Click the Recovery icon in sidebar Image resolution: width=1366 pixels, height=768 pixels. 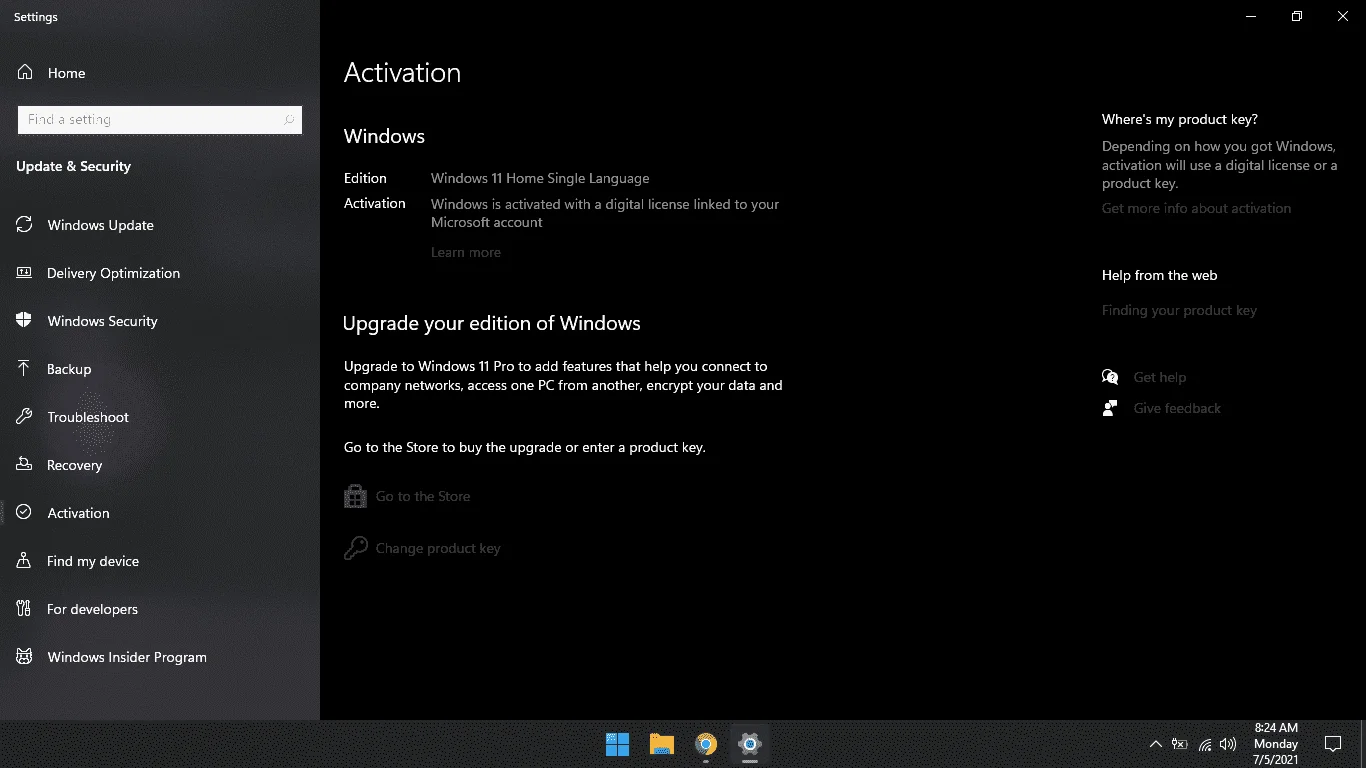(x=24, y=465)
